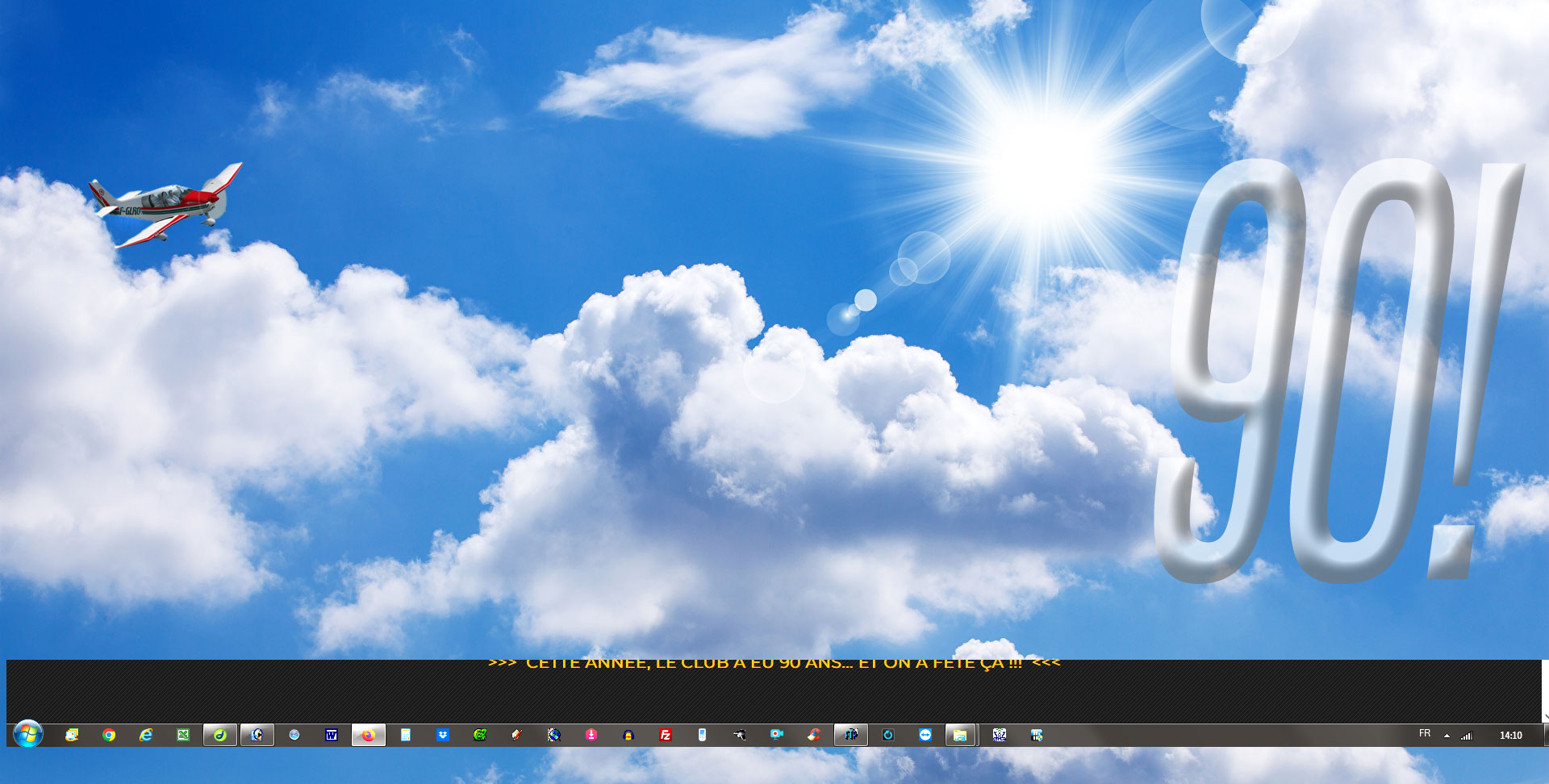
Task: Open Dropbox from the taskbar
Action: click(x=443, y=735)
